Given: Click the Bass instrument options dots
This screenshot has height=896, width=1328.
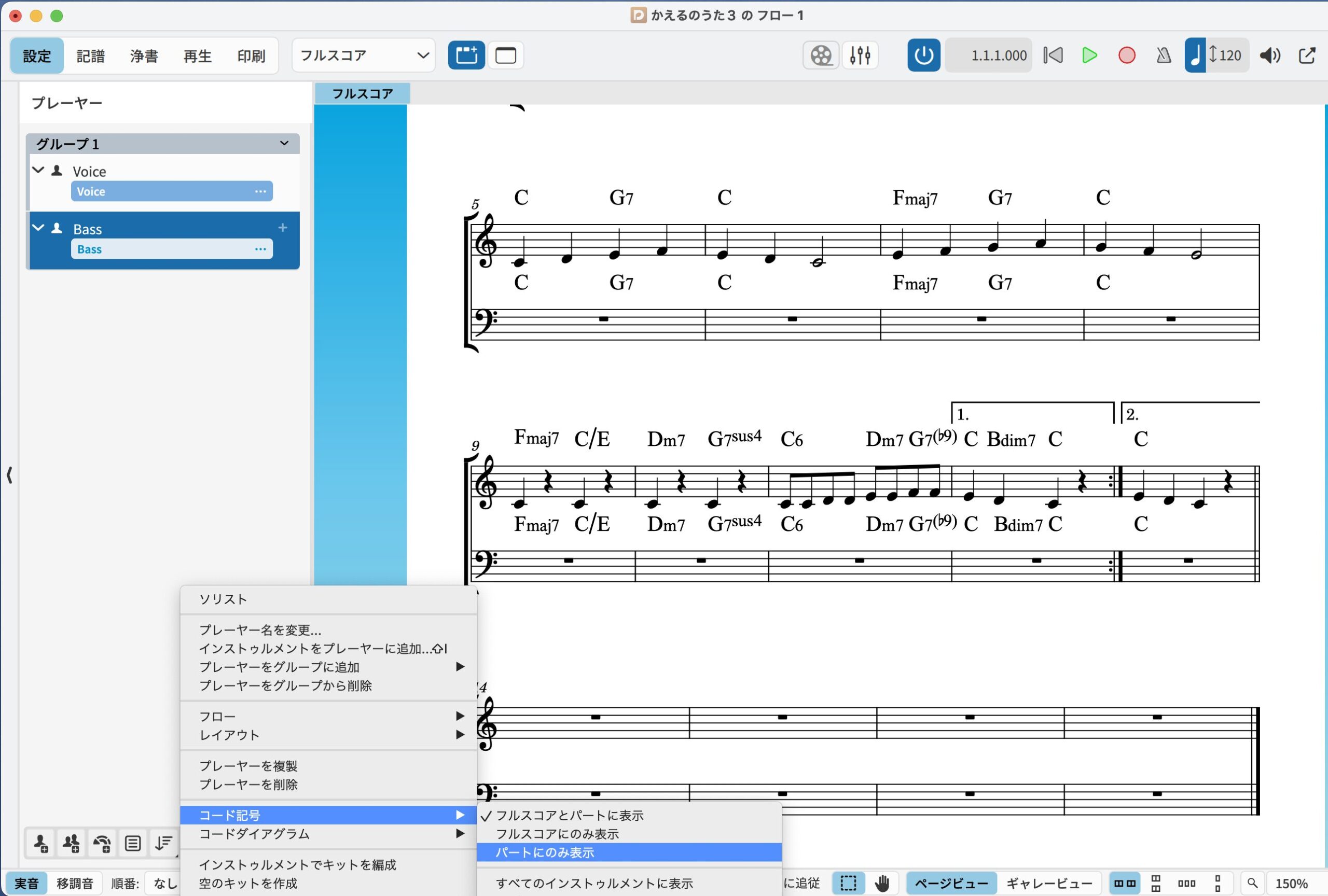Looking at the screenshot, I should pyautogui.click(x=260, y=249).
